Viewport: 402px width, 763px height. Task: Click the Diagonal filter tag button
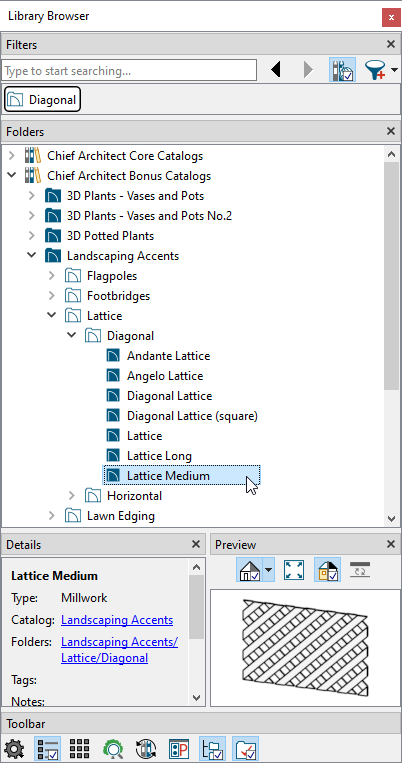[42, 100]
